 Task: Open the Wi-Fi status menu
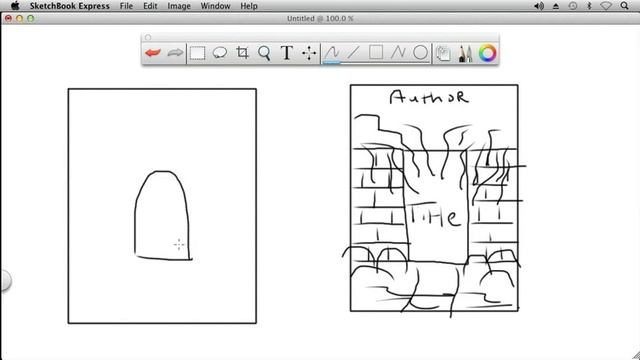[606, 6]
